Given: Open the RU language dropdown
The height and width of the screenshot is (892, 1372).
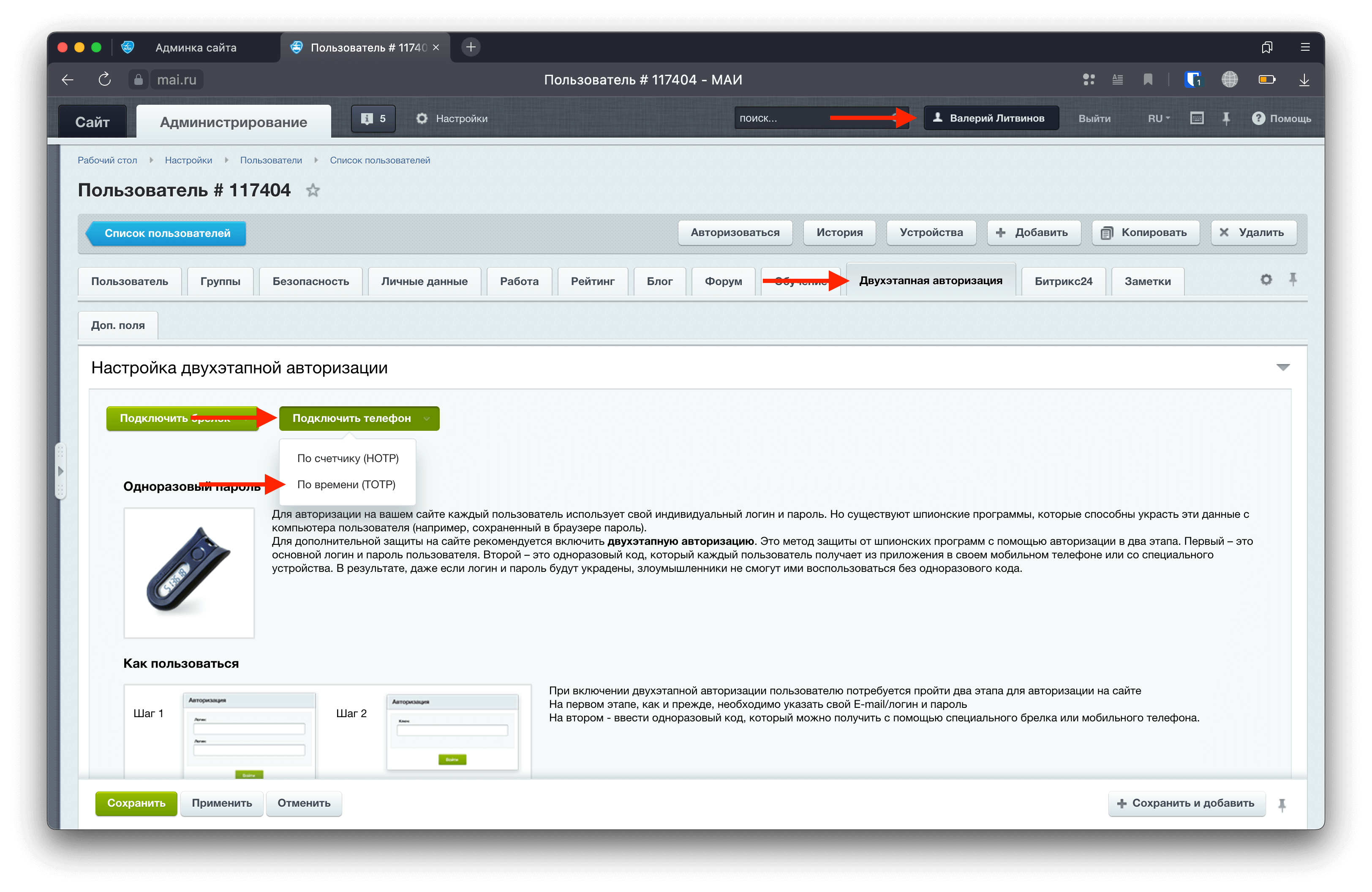Looking at the screenshot, I should (x=1159, y=119).
